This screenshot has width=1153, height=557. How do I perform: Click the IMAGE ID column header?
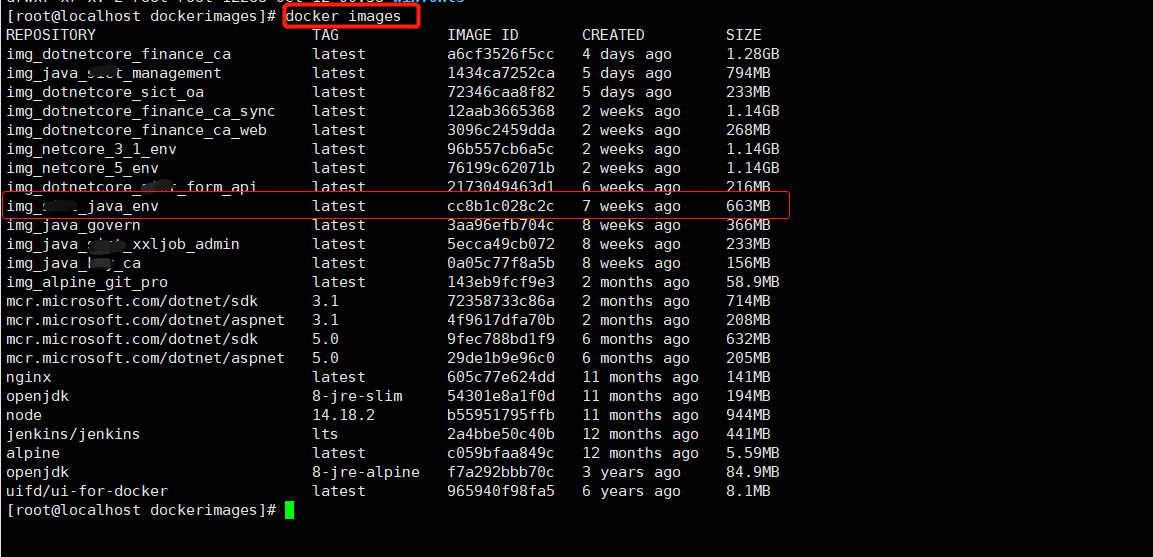483,35
